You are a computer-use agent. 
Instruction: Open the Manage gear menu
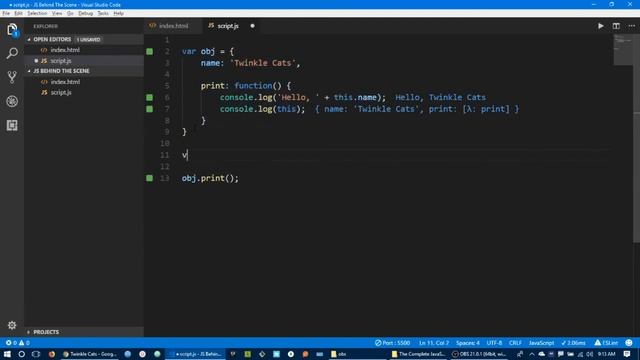coord(12,325)
